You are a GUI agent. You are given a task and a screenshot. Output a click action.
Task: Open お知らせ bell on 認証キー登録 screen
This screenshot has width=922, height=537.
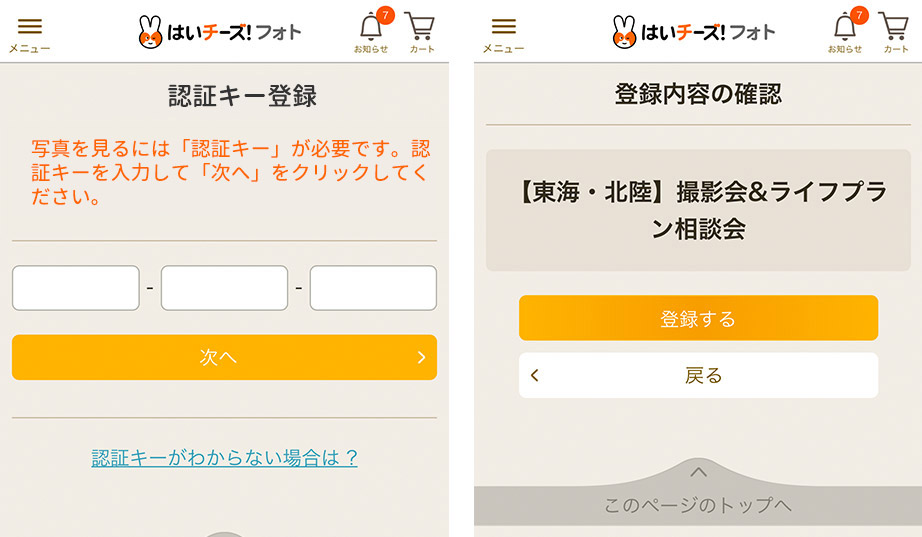pyautogui.click(x=371, y=31)
